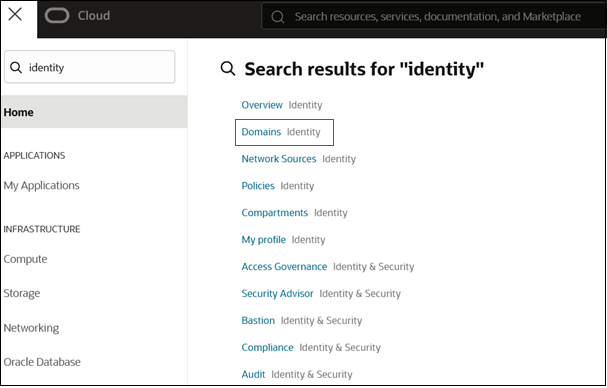Click the magnifier icon in the top search bar
Viewport: 607px width, 388px height.
pos(278,17)
